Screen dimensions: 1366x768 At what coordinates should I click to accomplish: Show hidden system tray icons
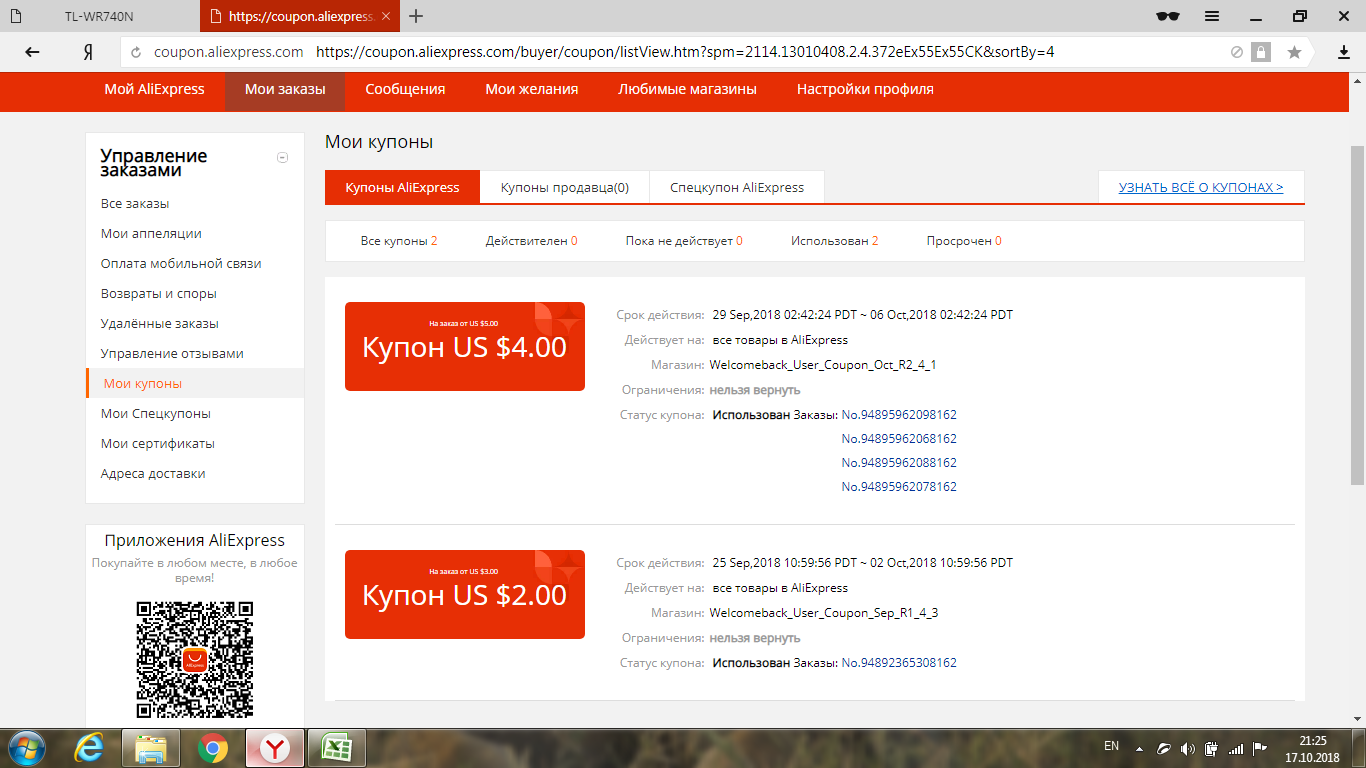coord(1138,747)
